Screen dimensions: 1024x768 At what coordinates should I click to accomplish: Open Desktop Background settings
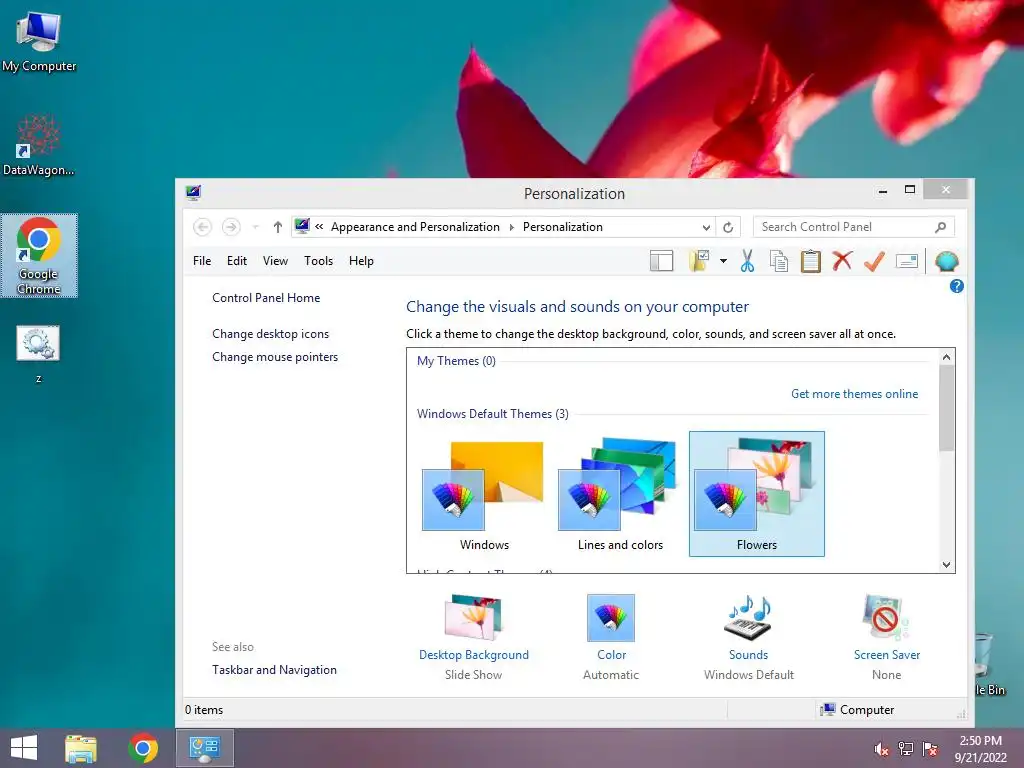pyautogui.click(x=473, y=637)
